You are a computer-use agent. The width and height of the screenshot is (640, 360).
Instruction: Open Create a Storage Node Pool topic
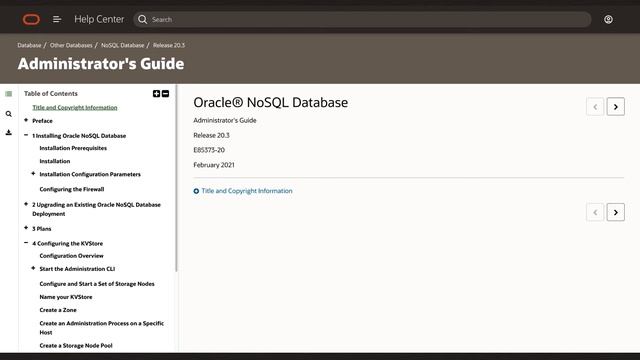pyautogui.click(x=76, y=346)
